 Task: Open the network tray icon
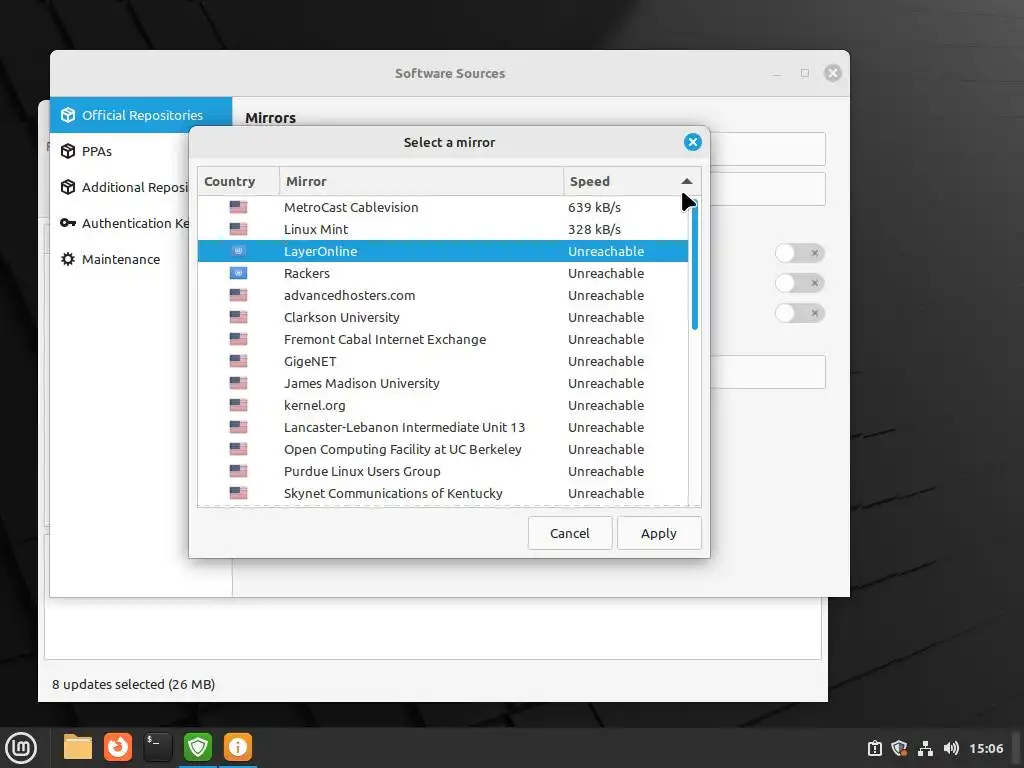[925, 748]
